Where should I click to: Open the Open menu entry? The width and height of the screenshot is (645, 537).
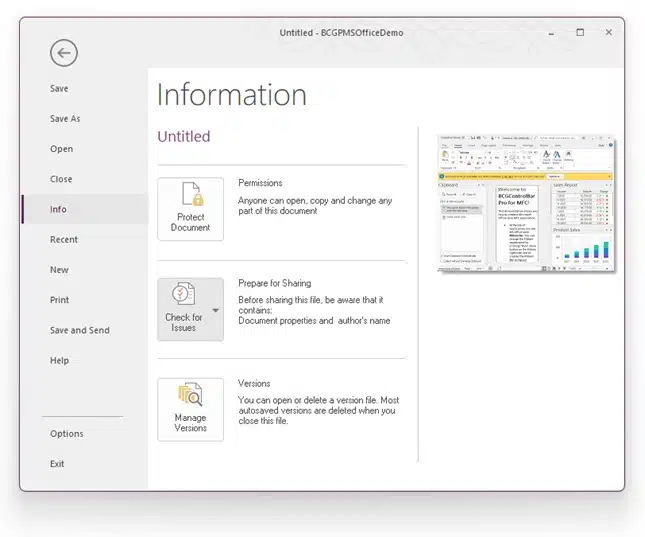62,149
